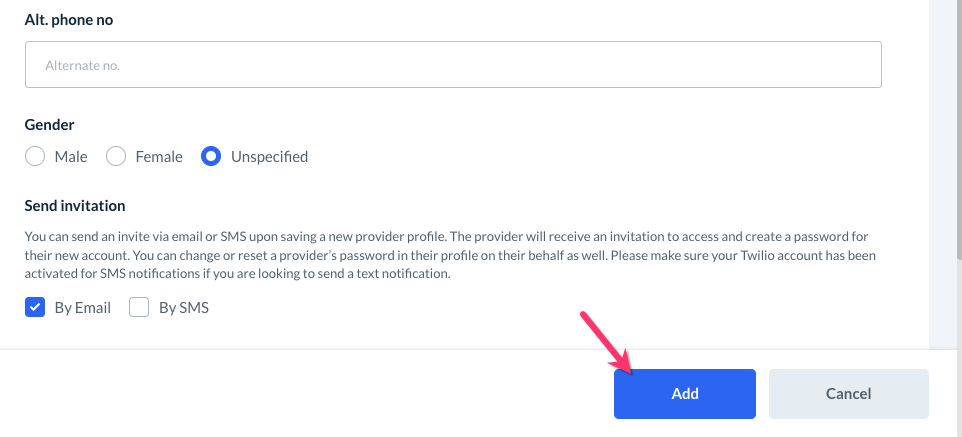Image resolution: width=962 pixels, height=437 pixels.
Task: Click the "Send invitation" section heading
Action: 75,205
